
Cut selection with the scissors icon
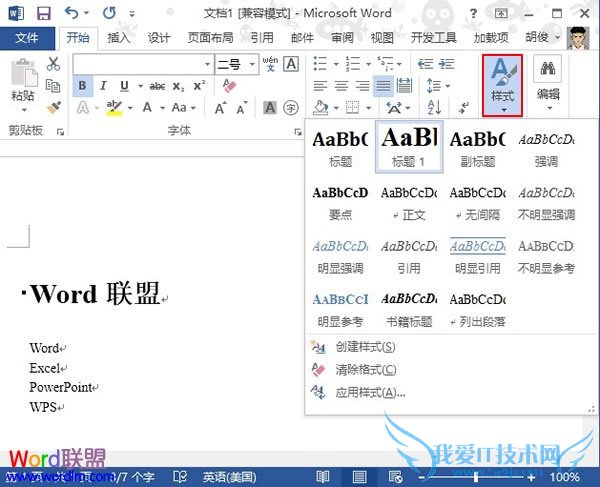[x=53, y=64]
